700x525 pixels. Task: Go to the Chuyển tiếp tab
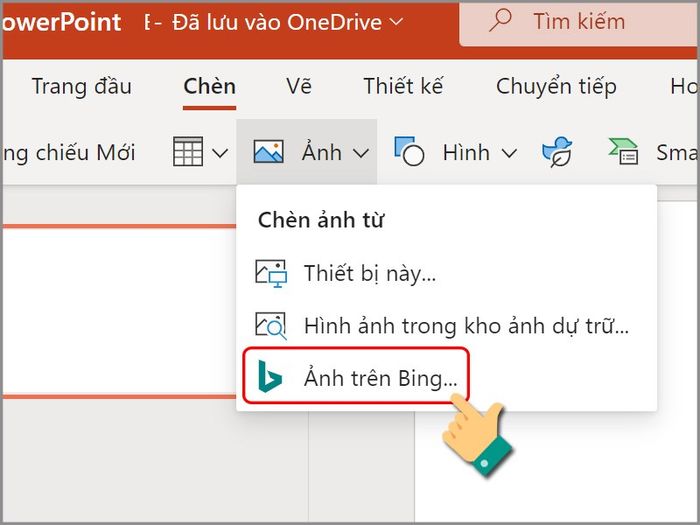(x=556, y=87)
